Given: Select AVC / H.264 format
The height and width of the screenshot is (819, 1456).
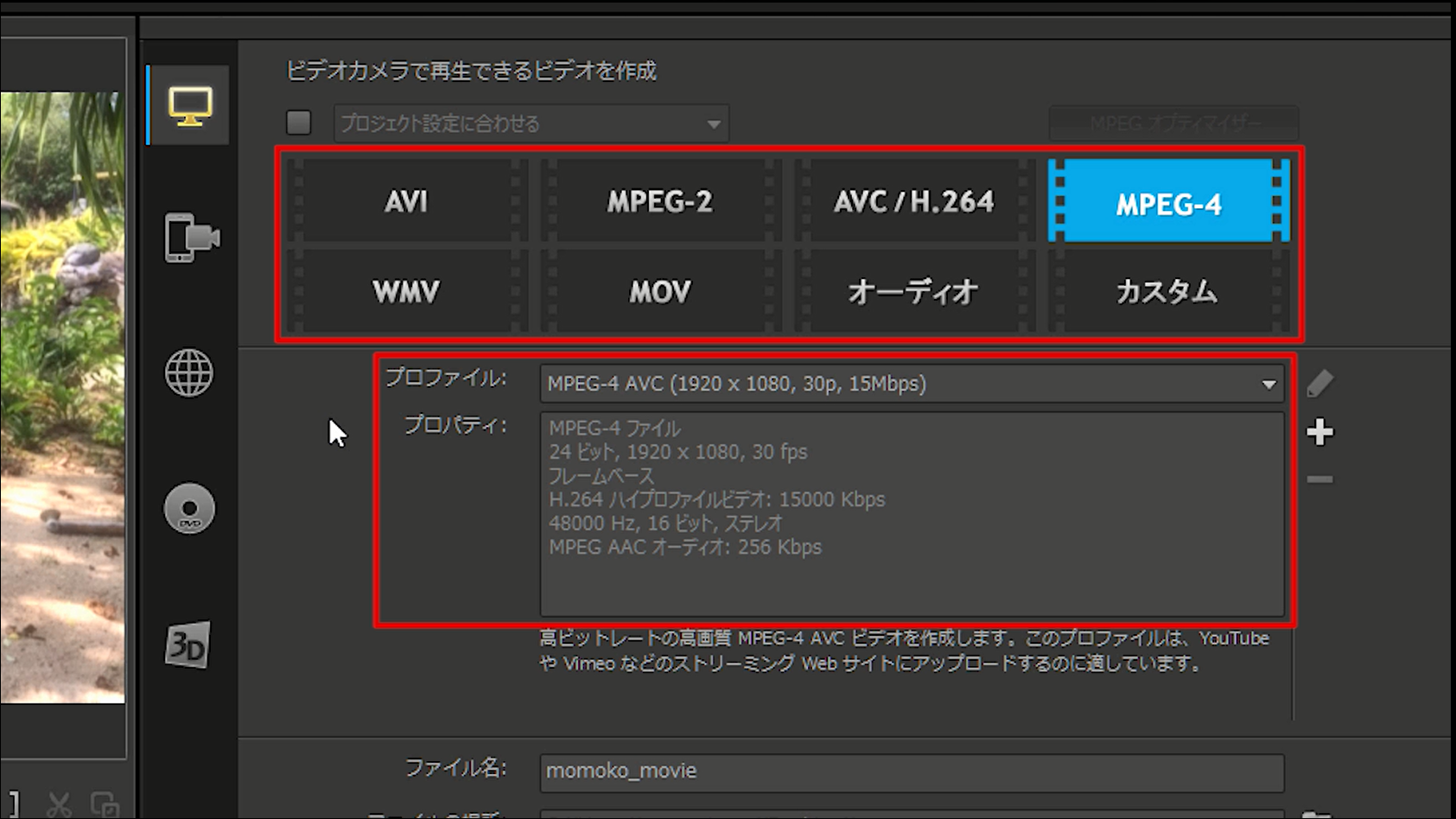Looking at the screenshot, I should point(913,201).
